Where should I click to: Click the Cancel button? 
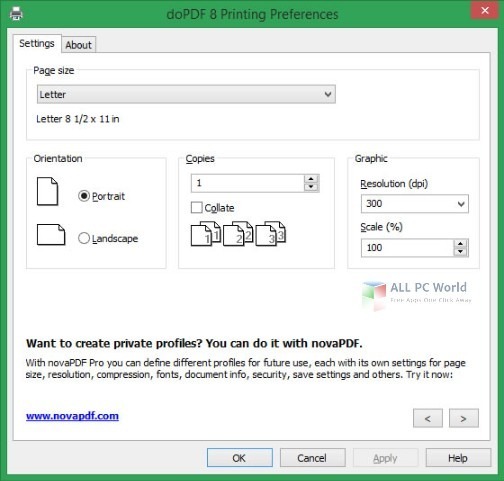(312, 458)
